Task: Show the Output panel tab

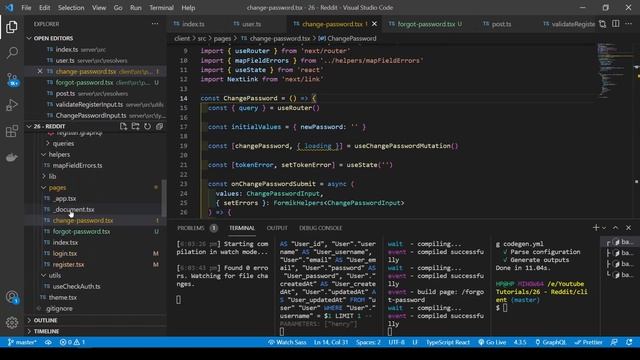Action: (x=277, y=228)
